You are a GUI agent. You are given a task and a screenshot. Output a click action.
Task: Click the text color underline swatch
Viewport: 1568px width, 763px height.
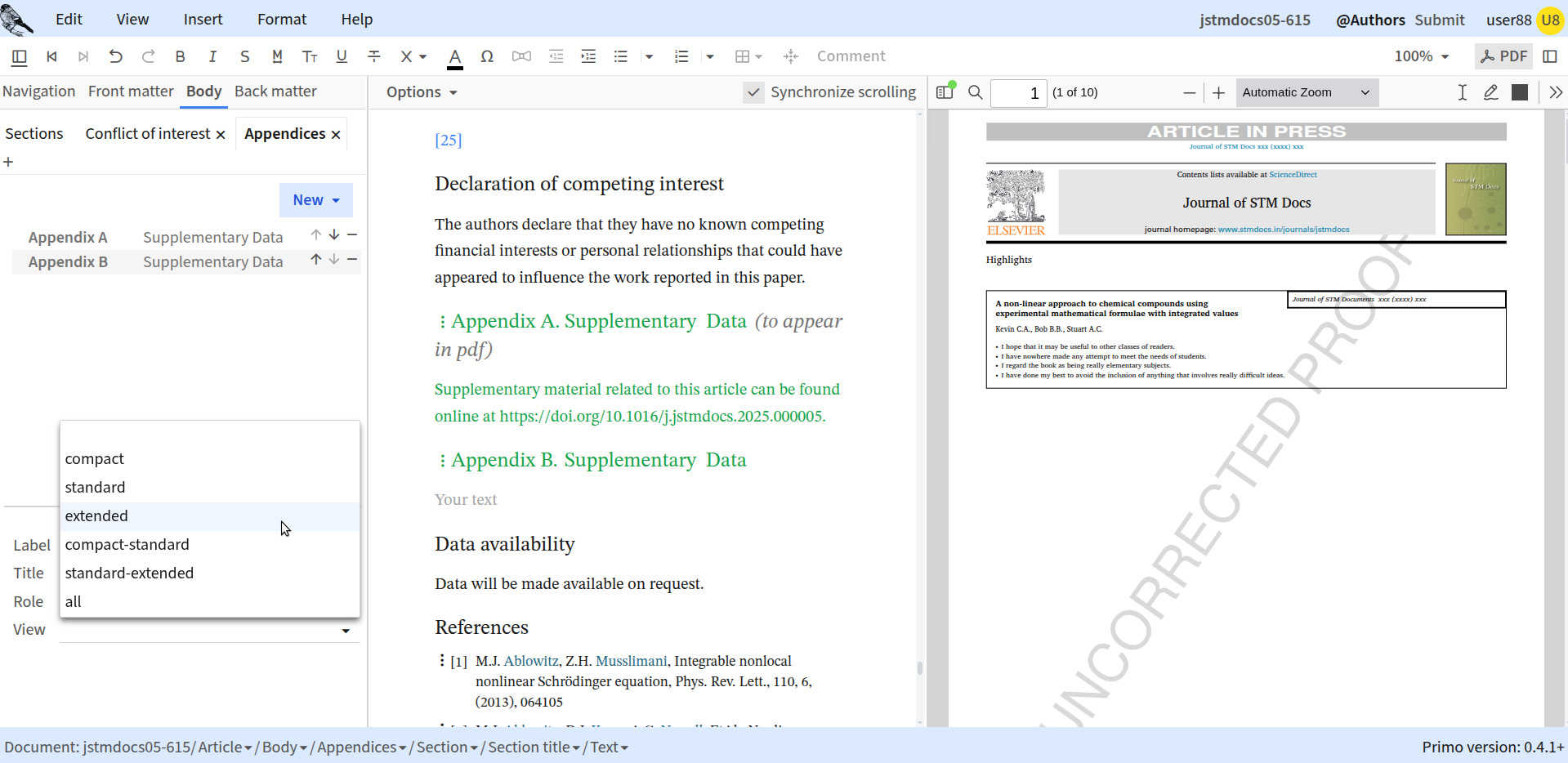click(x=455, y=57)
